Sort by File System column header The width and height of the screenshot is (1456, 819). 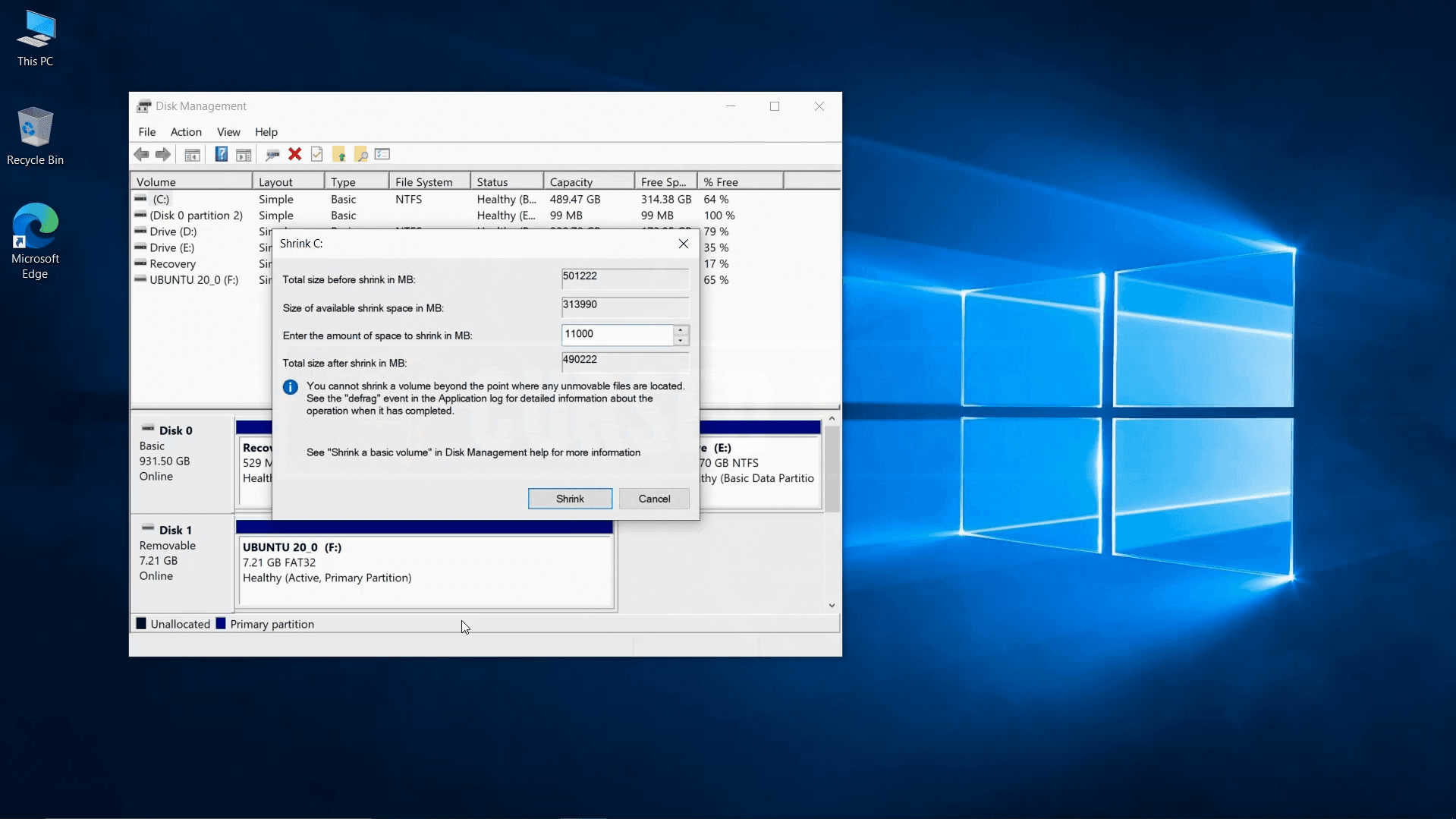(x=429, y=182)
